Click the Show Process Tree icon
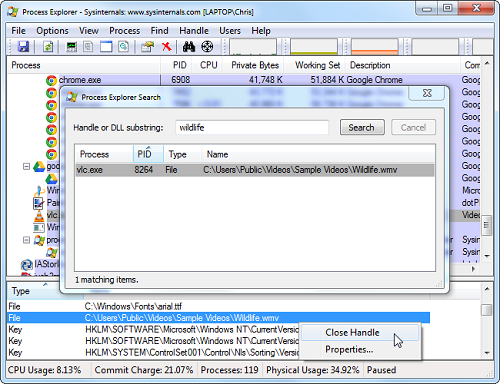The width and height of the screenshot is (500, 384). point(88,47)
